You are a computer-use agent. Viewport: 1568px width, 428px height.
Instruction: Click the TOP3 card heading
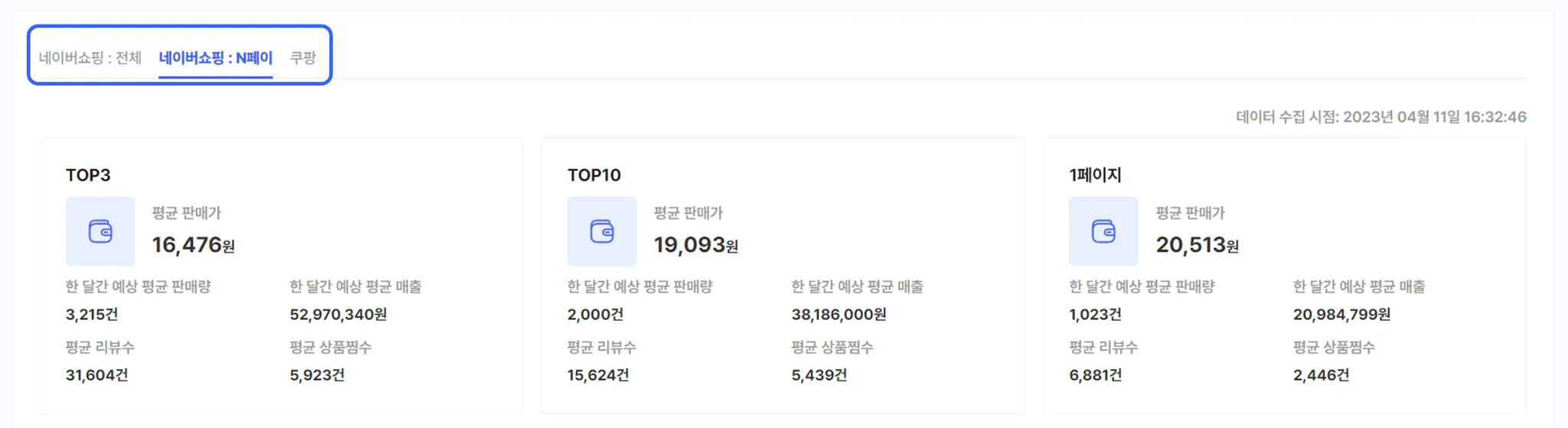click(88, 175)
